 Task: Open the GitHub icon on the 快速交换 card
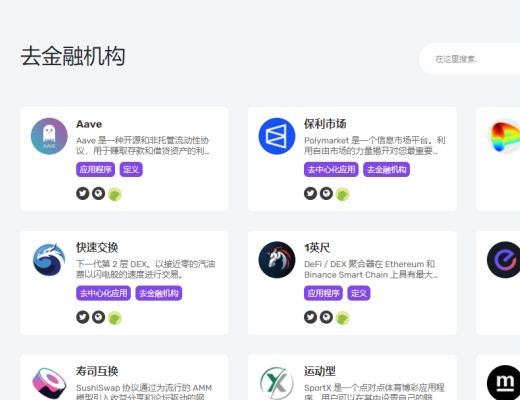click(x=98, y=317)
